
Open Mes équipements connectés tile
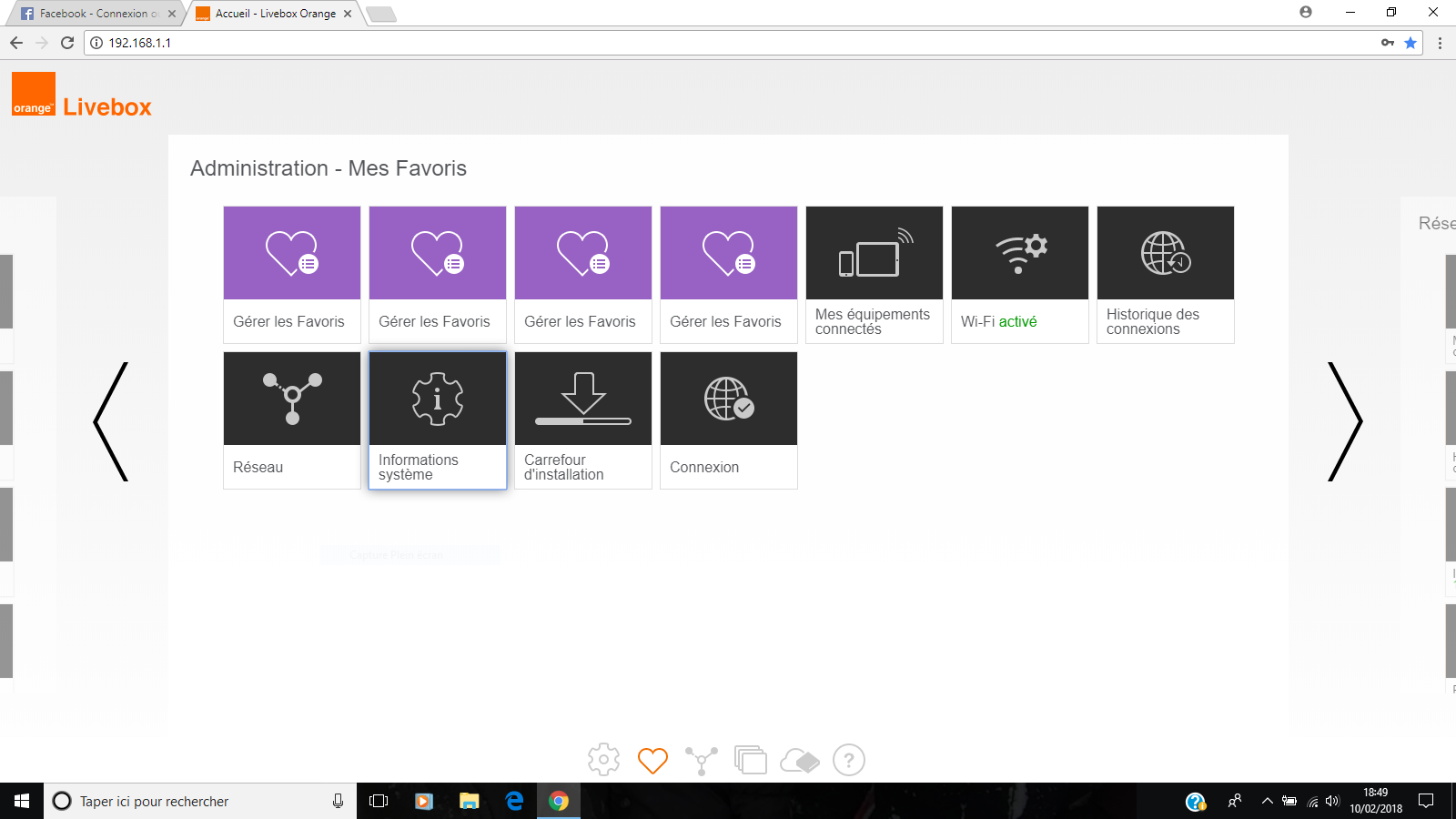tap(874, 274)
